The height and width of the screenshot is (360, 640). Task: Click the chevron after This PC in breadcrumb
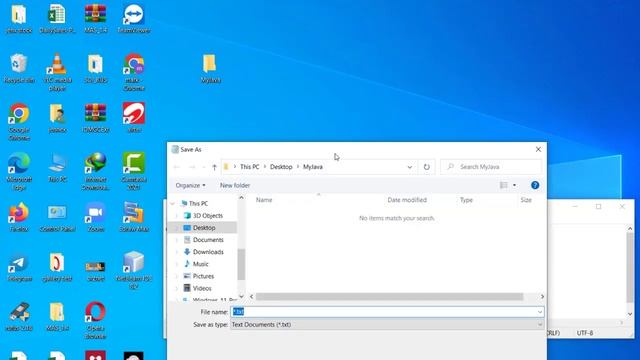(x=264, y=167)
